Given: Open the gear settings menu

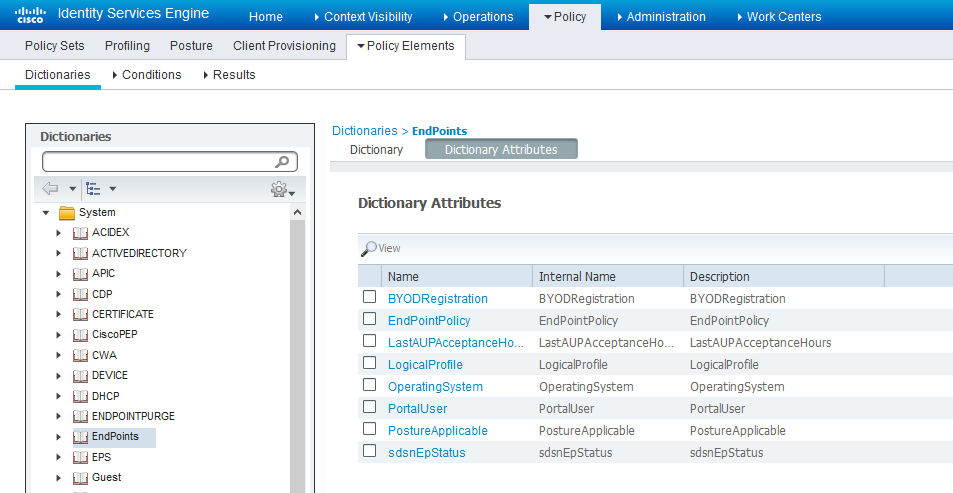Looking at the screenshot, I should 280,189.
